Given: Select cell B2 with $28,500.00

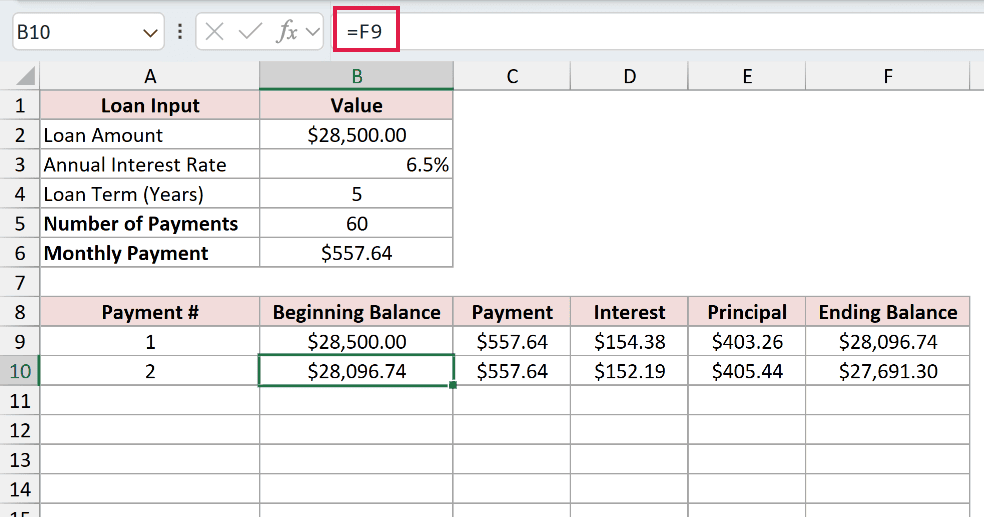Looking at the screenshot, I should click(x=356, y=135).
